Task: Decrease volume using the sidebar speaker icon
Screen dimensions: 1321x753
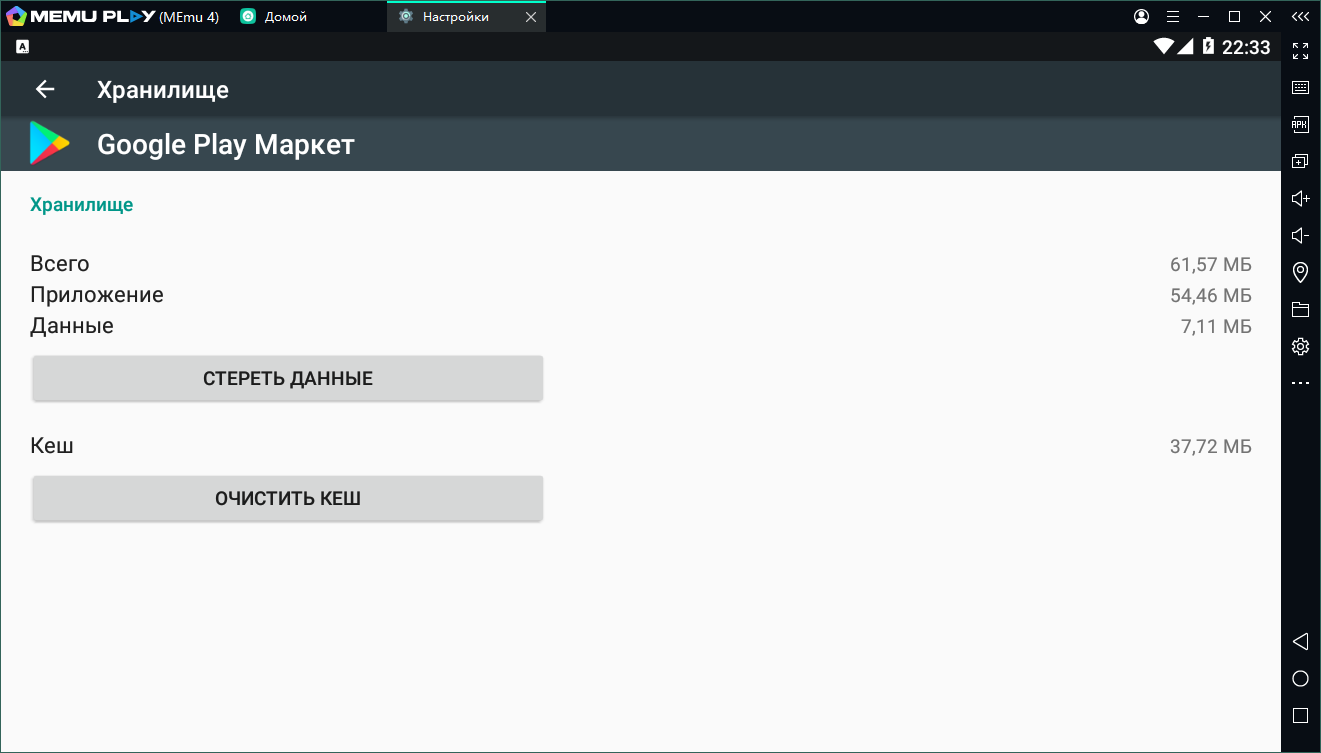Action: [x=1300, y=236]
